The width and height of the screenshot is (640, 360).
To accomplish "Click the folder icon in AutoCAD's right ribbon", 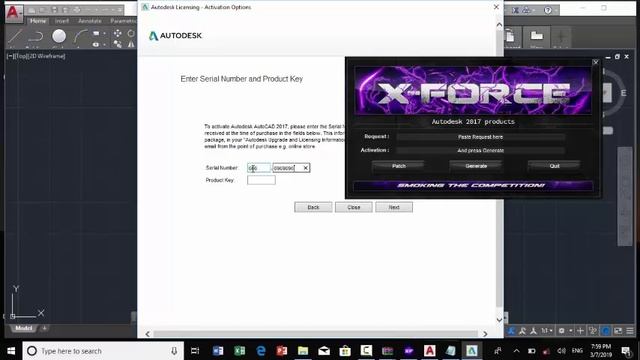I will click(536, 36).
